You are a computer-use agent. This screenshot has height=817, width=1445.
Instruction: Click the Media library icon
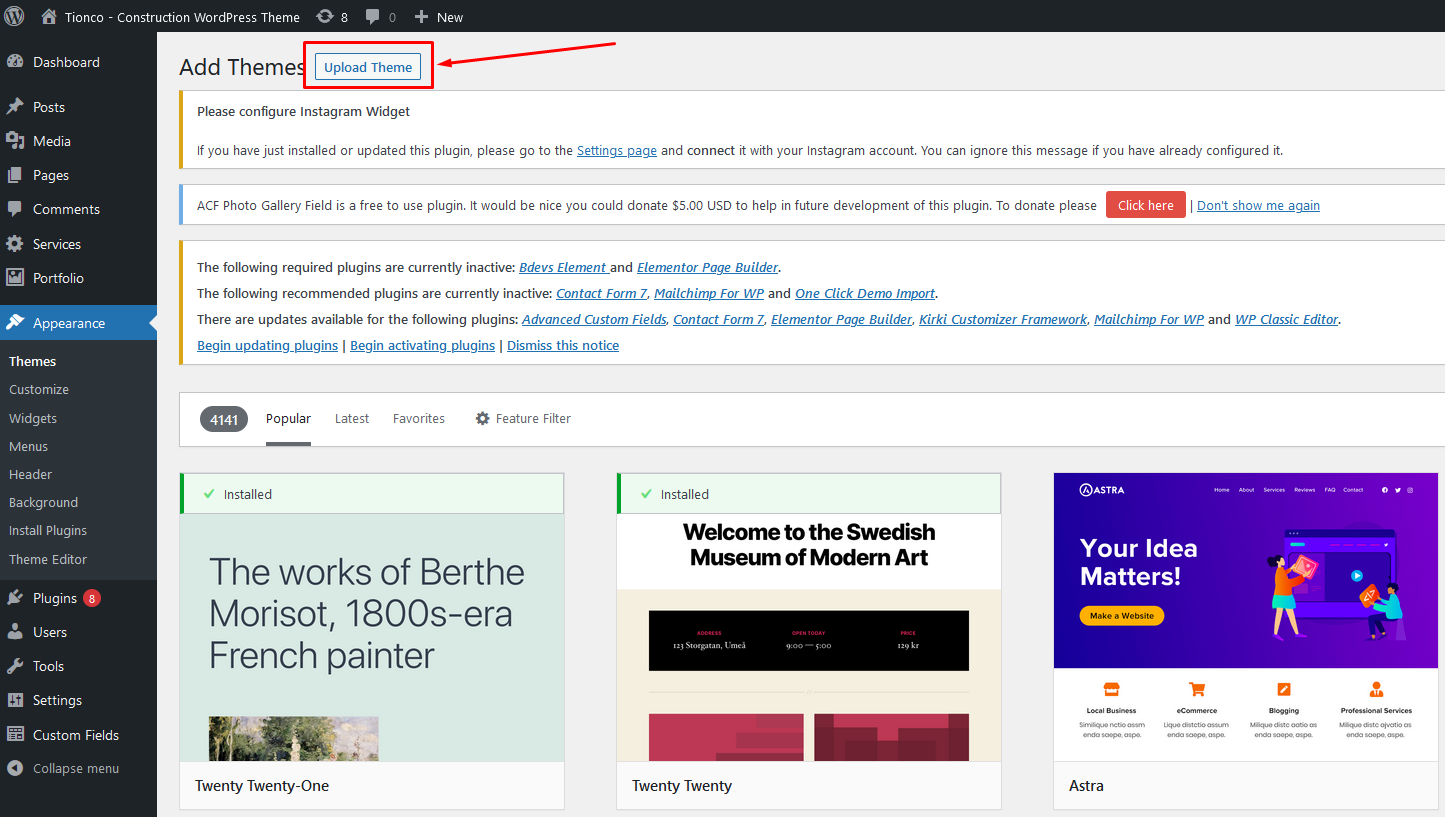[15, 141]
